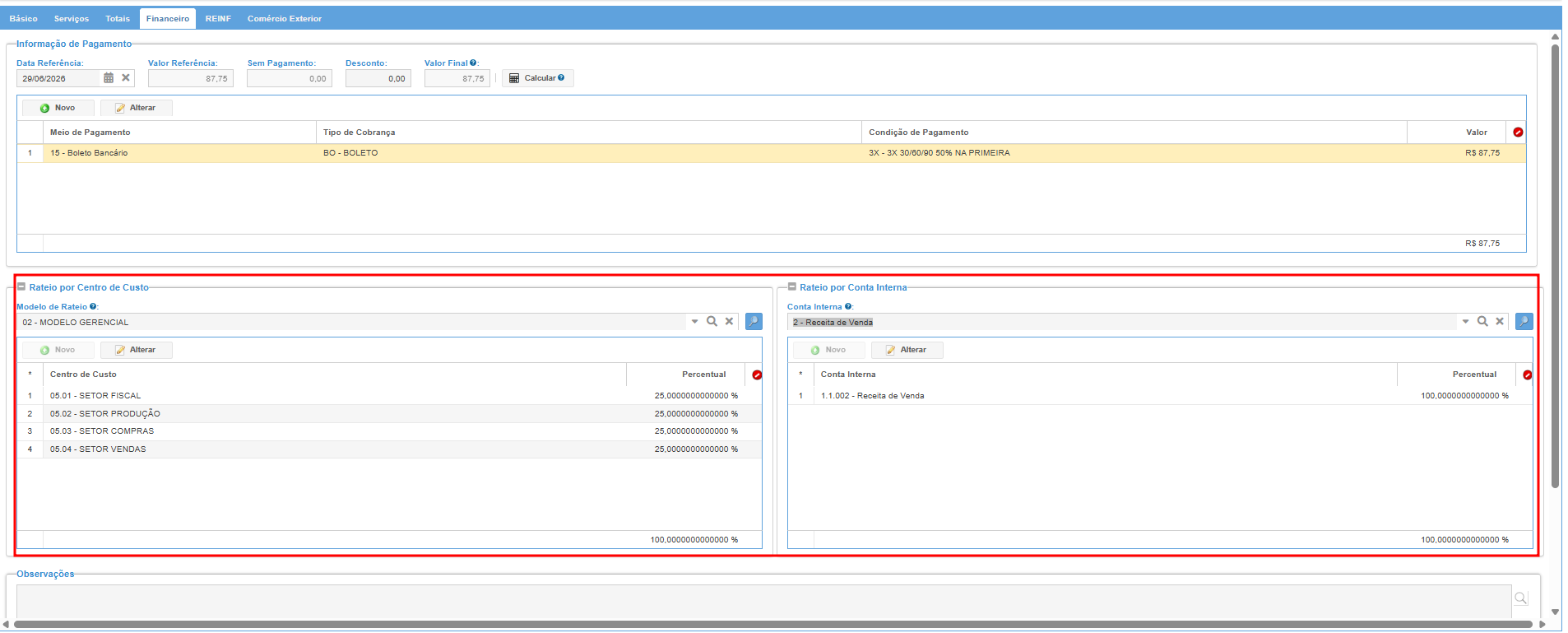Viewport: 1568px width, 633px height.
Task: Click the Calcular button
Action: 537,78
